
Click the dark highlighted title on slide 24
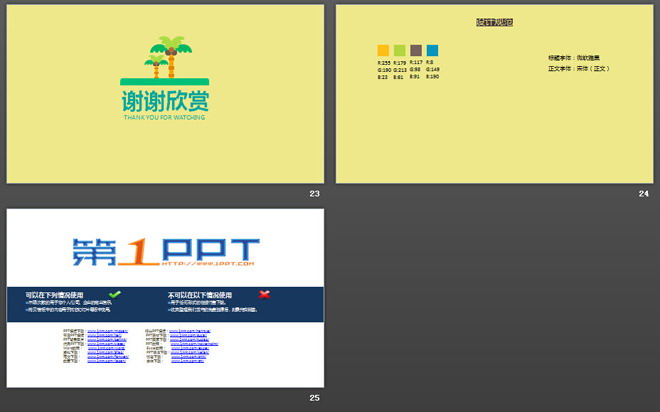pos(495,22)
